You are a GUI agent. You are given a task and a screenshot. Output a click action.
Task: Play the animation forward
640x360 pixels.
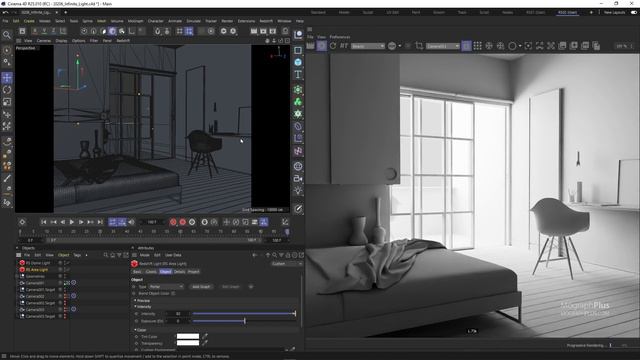point(72,222)
